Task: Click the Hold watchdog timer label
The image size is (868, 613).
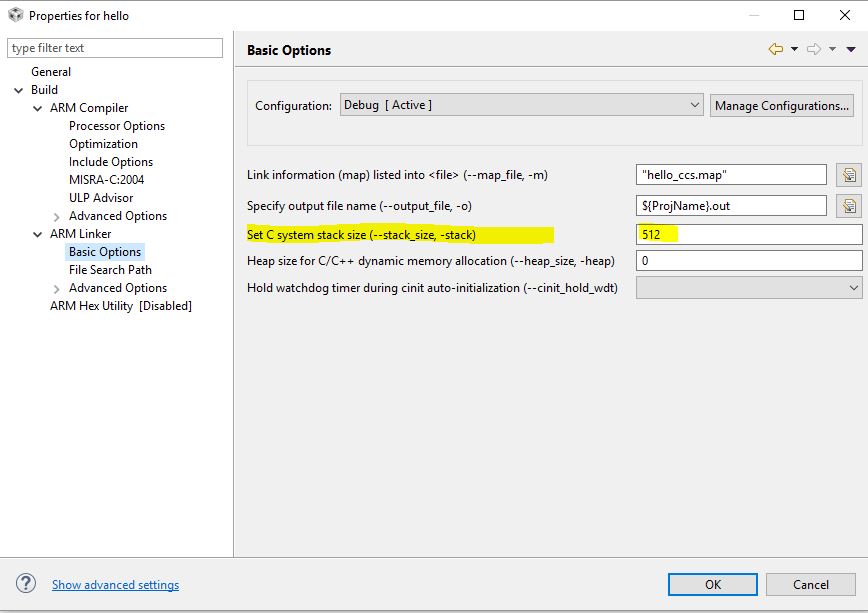Action: coord(432,288)
